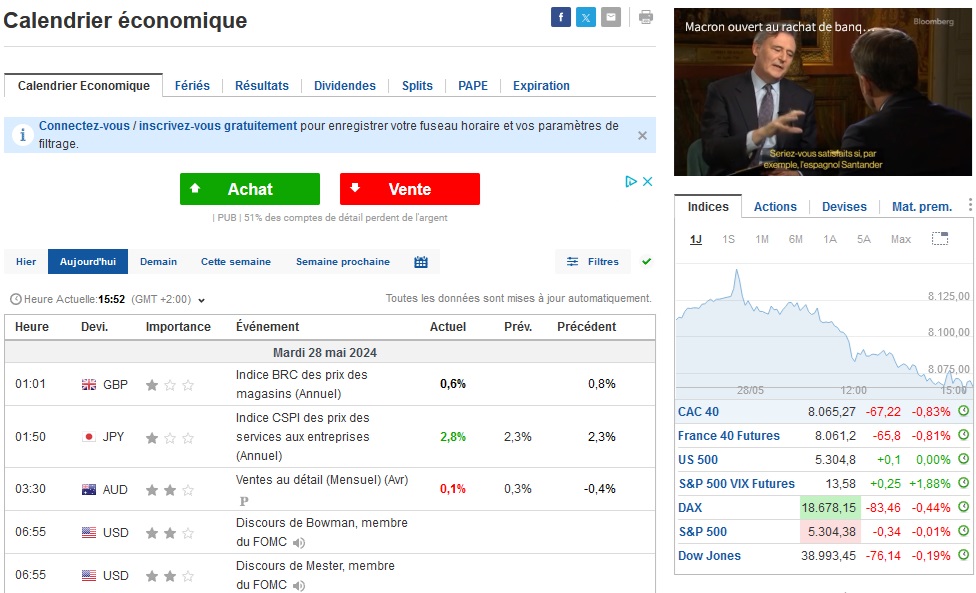Click the clock icon on the US 500 row

tap(964, 459)
